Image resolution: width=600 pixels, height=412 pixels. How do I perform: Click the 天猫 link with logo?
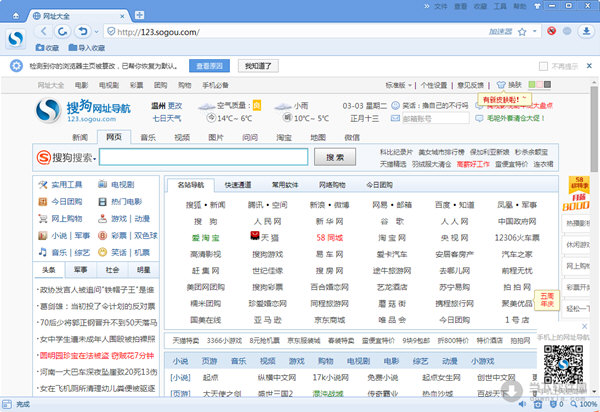265,237
